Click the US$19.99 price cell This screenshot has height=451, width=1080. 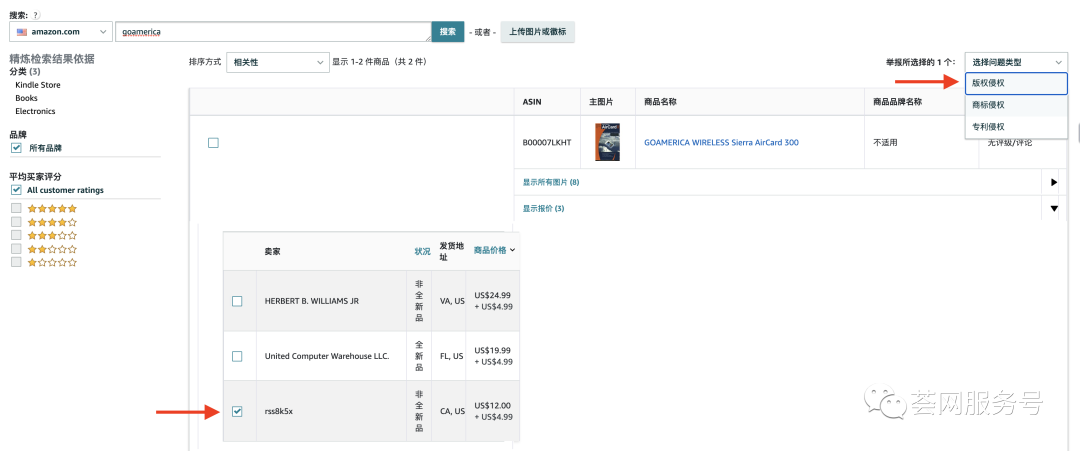tap(492, 356)
